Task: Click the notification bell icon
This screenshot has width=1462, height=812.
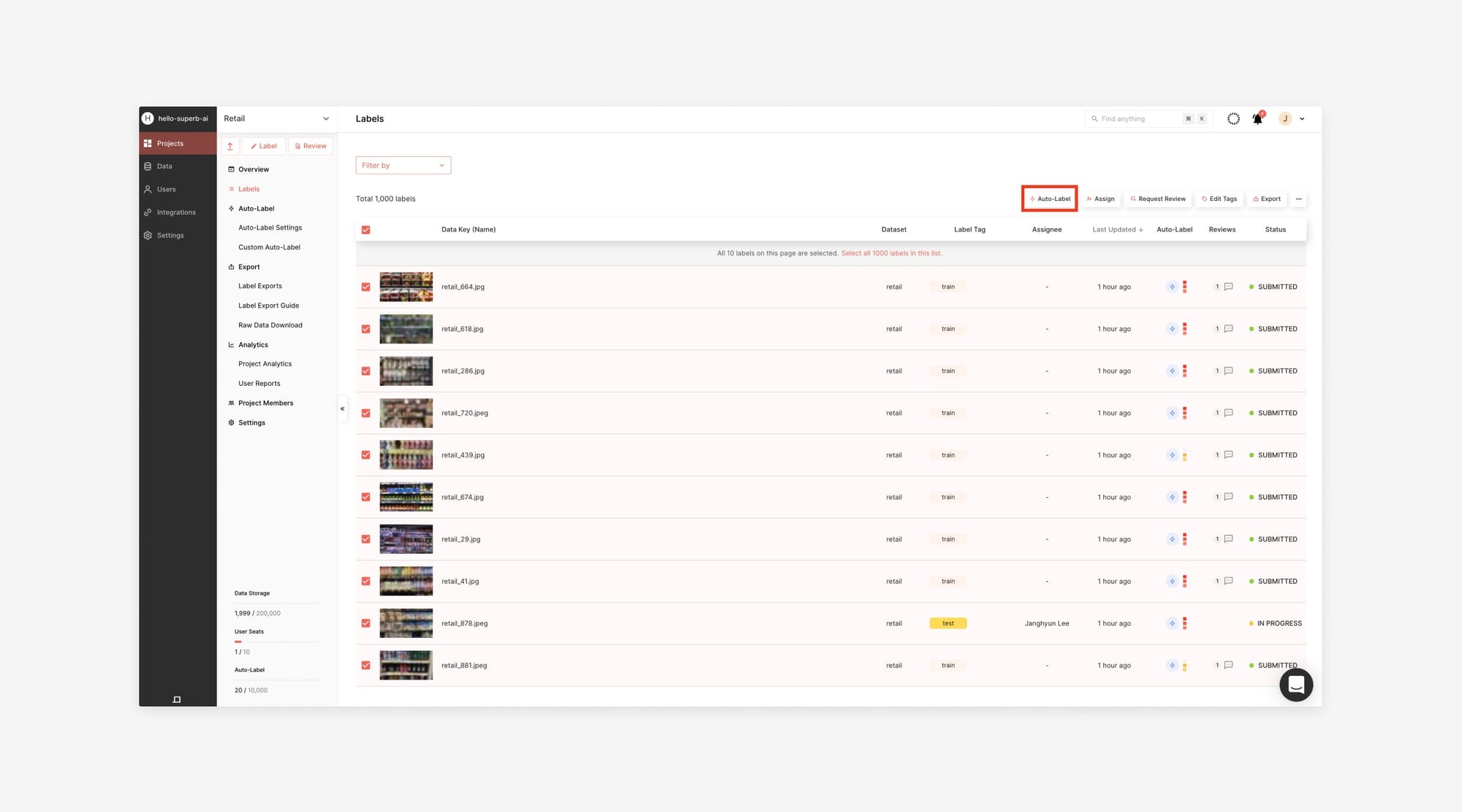Action: (1257, 118)
